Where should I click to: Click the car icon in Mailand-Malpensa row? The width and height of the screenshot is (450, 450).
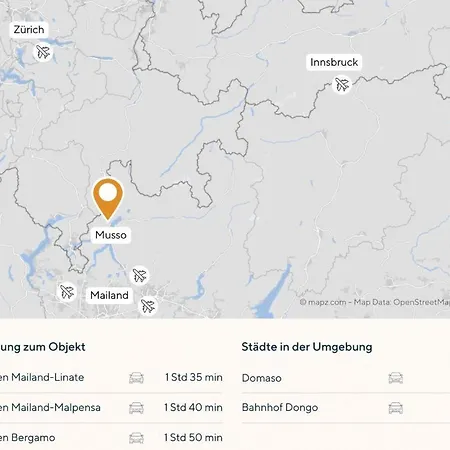[x=136, y=408]
